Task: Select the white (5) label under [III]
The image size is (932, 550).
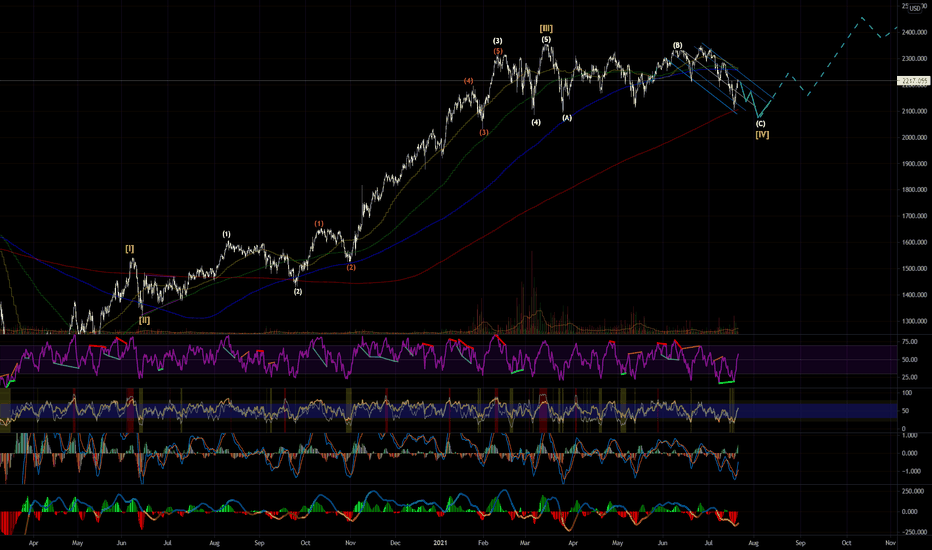Action: pyautogui.click(x=546, y=40)
